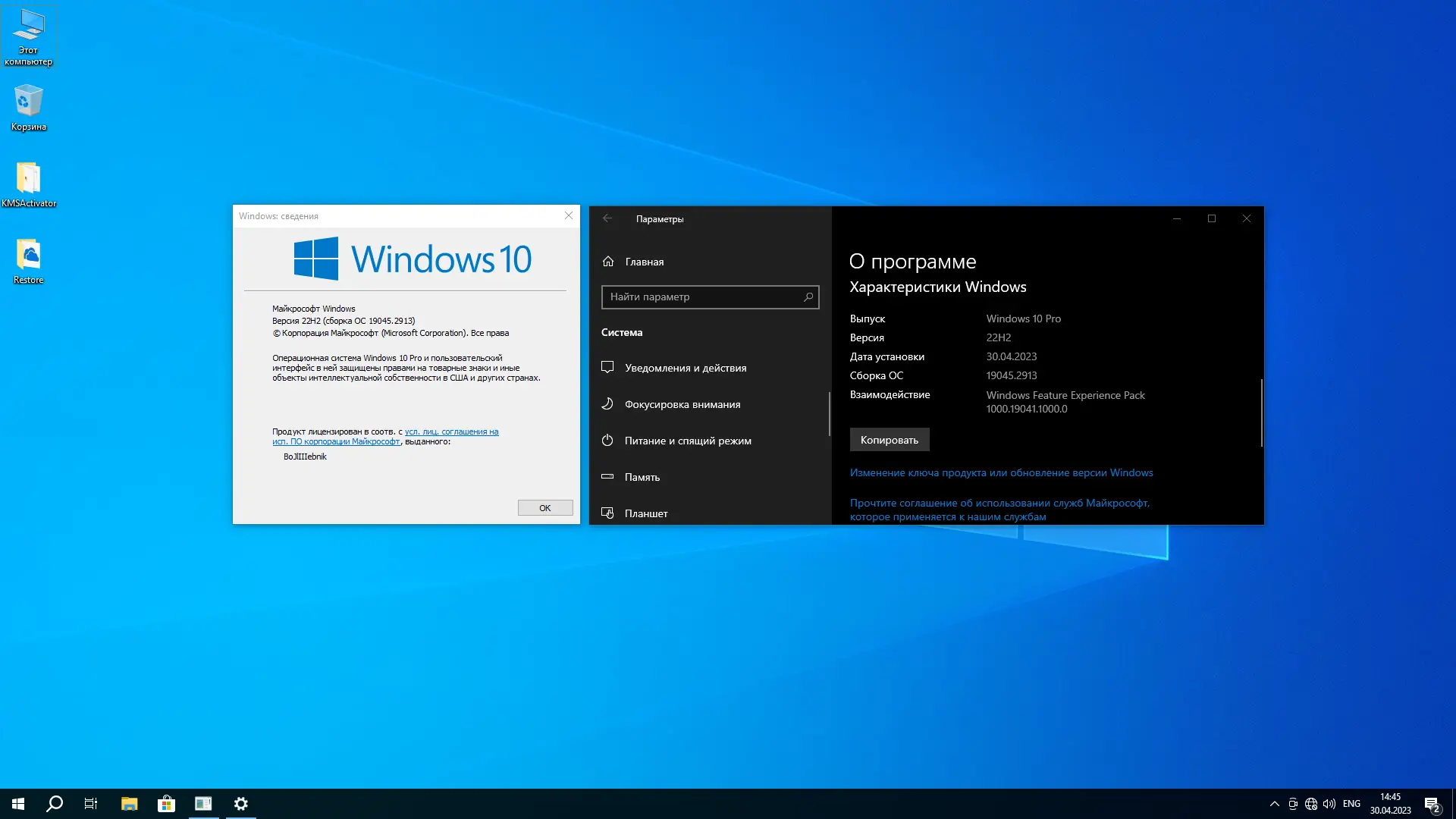Open the volume control in tray
Screen dimensions: 1456x819
pyautogui.click(x=1329, y=804)
